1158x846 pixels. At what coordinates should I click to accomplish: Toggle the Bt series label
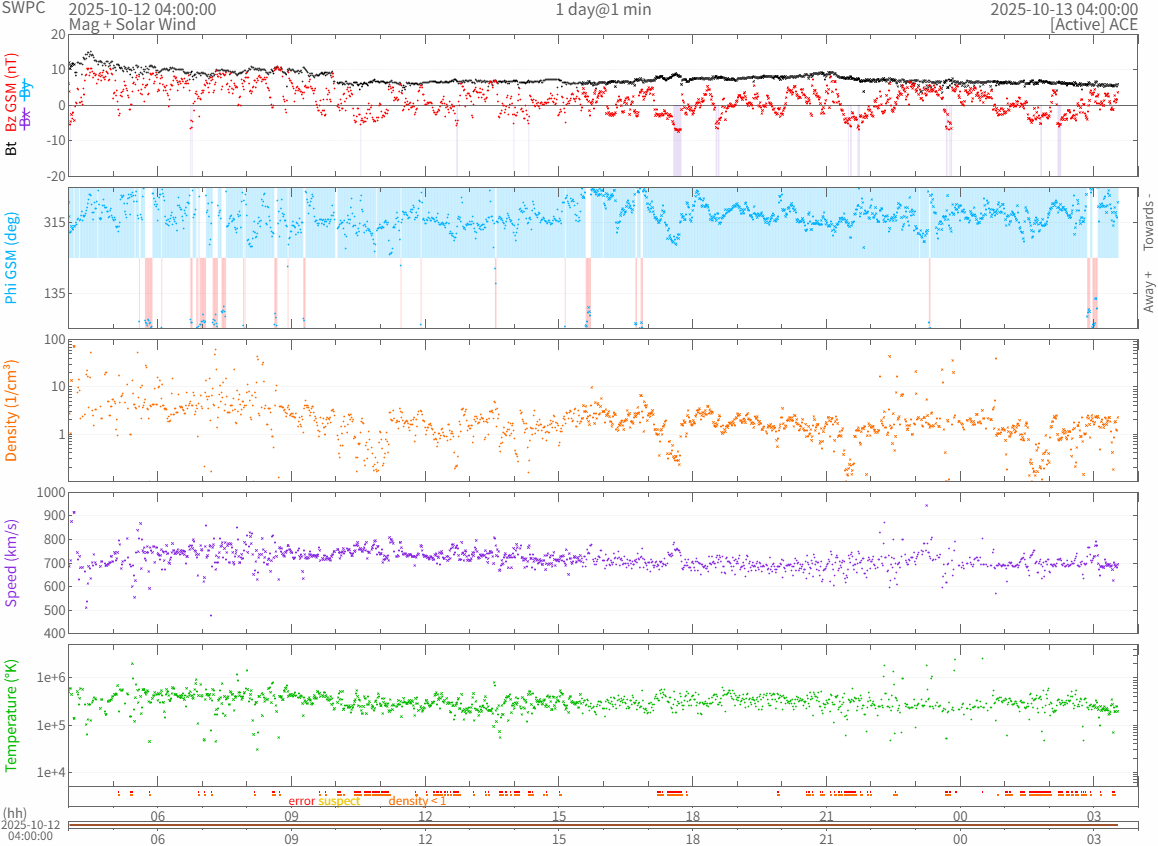11,149
